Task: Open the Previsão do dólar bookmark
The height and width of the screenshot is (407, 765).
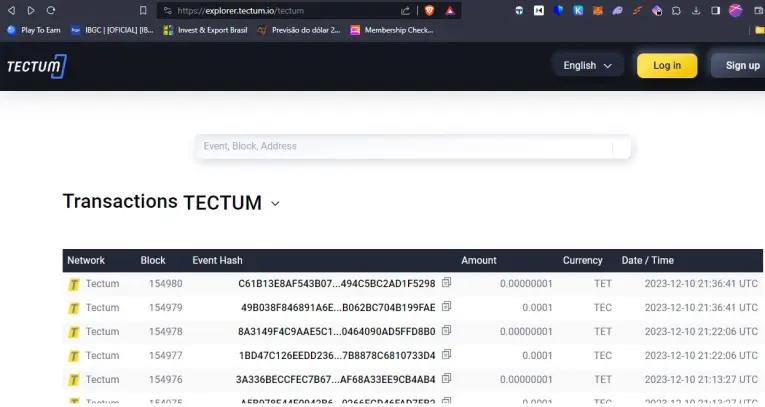Action: pos(299,30)
